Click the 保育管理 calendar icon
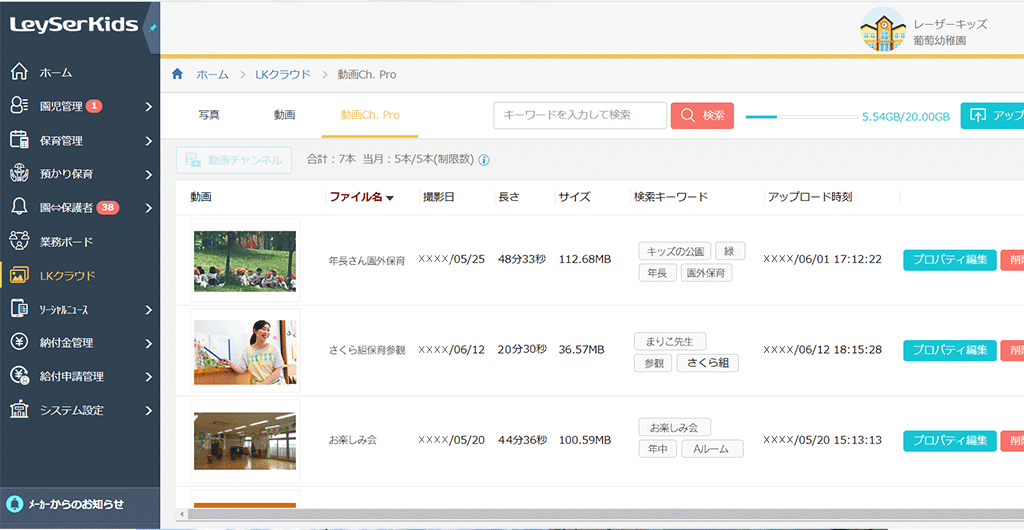This screenshot has width=1024, height=530. click(20, 140)
